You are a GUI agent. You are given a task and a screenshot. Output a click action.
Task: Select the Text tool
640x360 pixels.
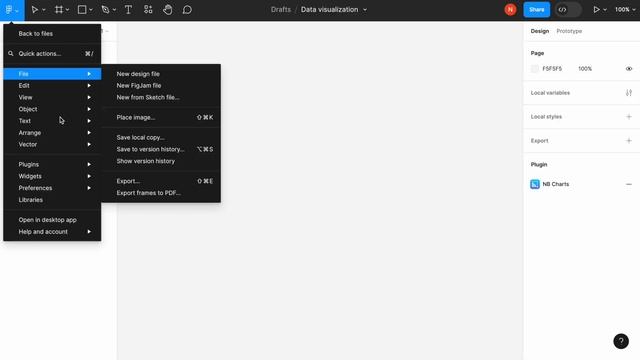coord(128,9)
